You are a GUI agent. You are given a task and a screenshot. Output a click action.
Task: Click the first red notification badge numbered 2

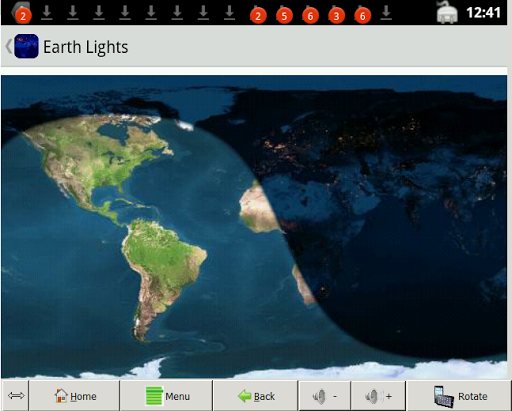tap(23, 16)
